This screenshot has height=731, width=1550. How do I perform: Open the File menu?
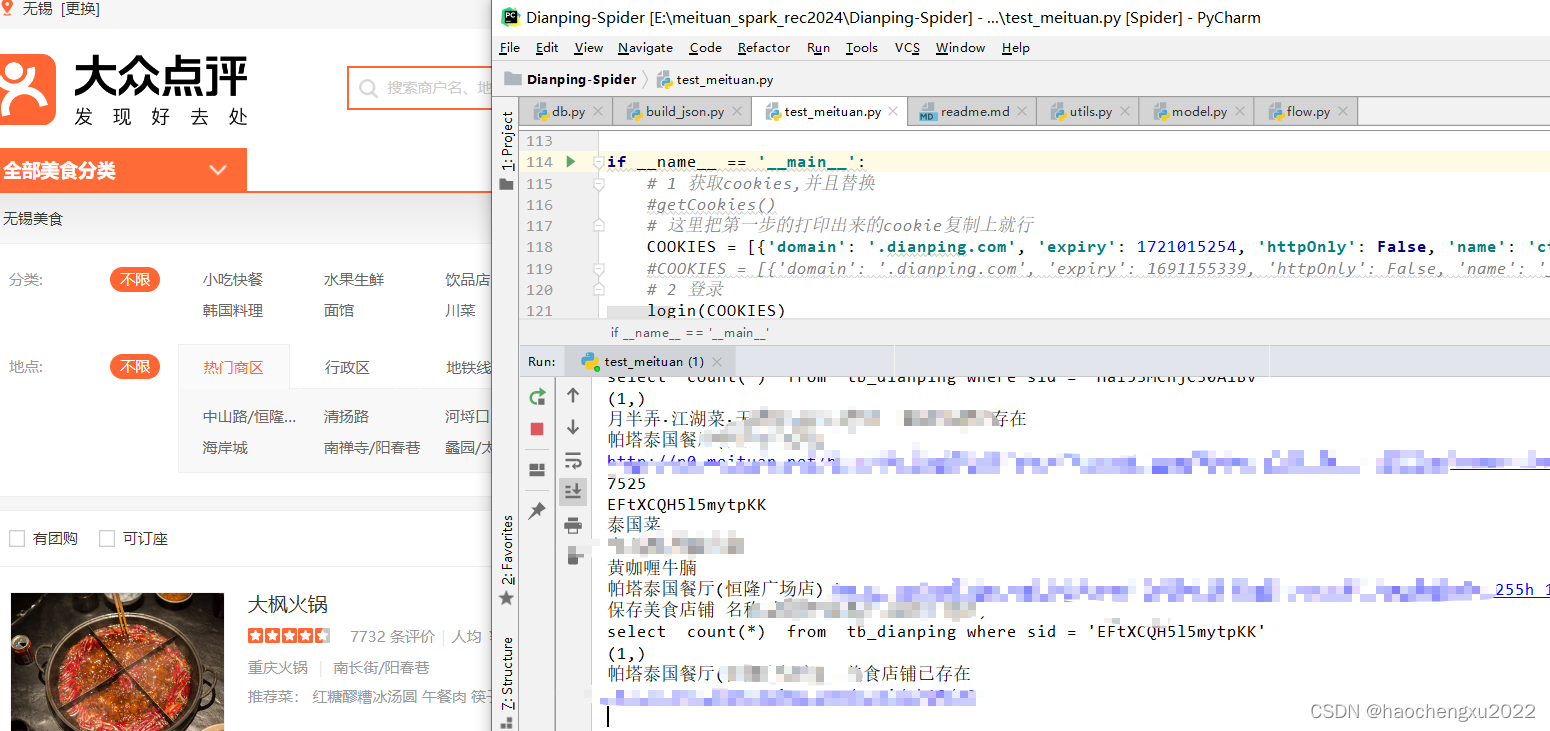point(509,47)
